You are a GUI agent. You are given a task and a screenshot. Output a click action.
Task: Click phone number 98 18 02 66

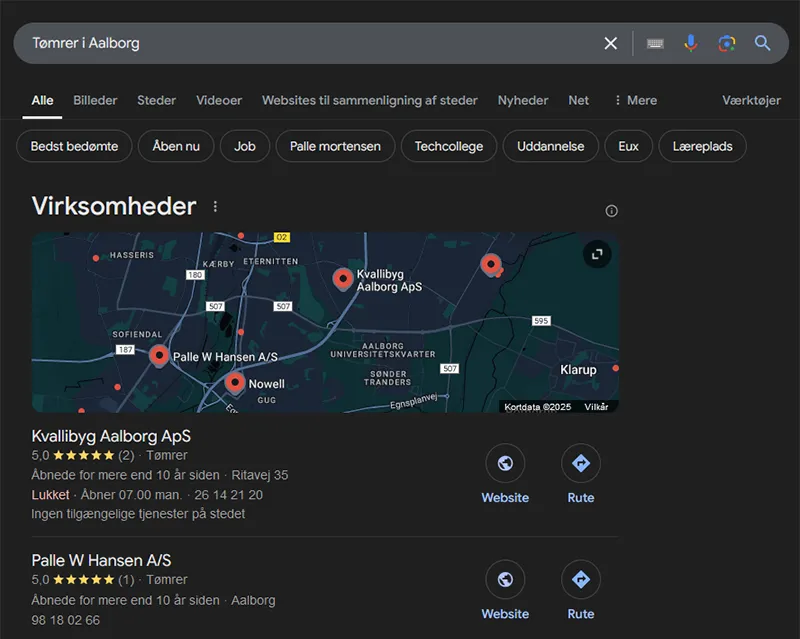tap(66, 620)
